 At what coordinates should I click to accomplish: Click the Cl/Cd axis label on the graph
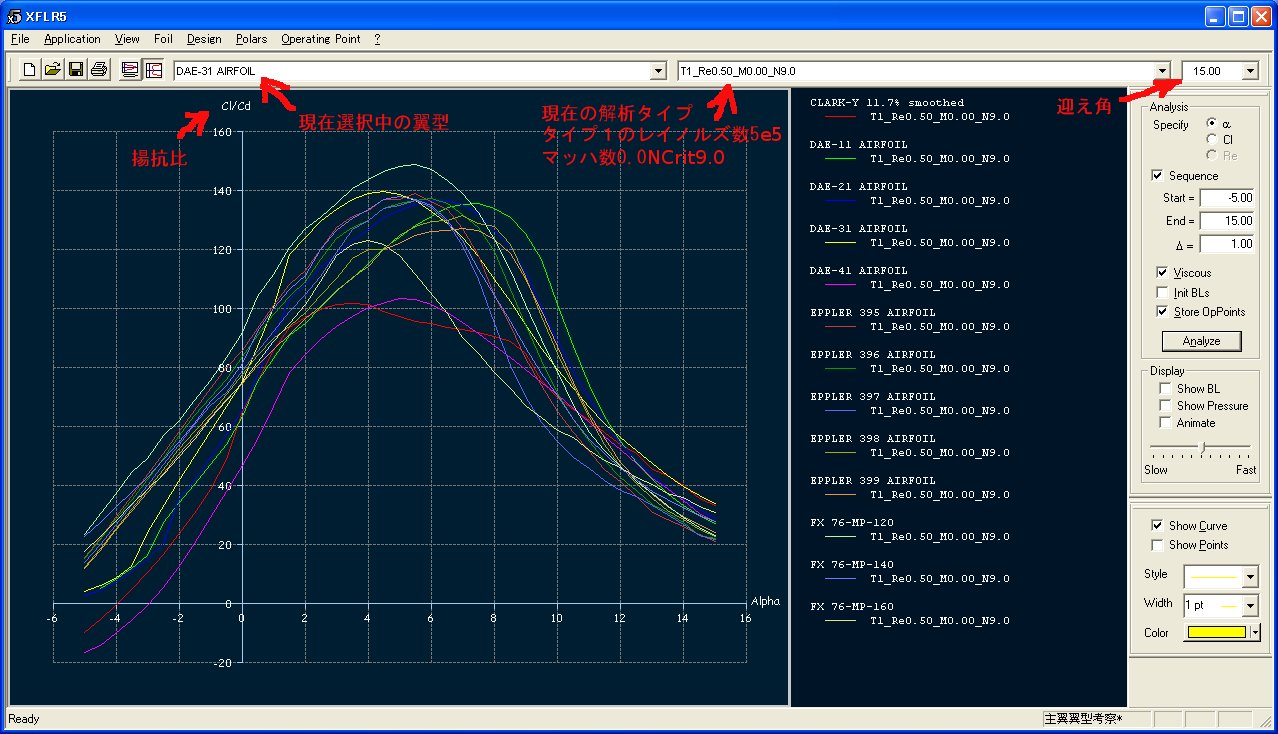[x=236, y=107]
